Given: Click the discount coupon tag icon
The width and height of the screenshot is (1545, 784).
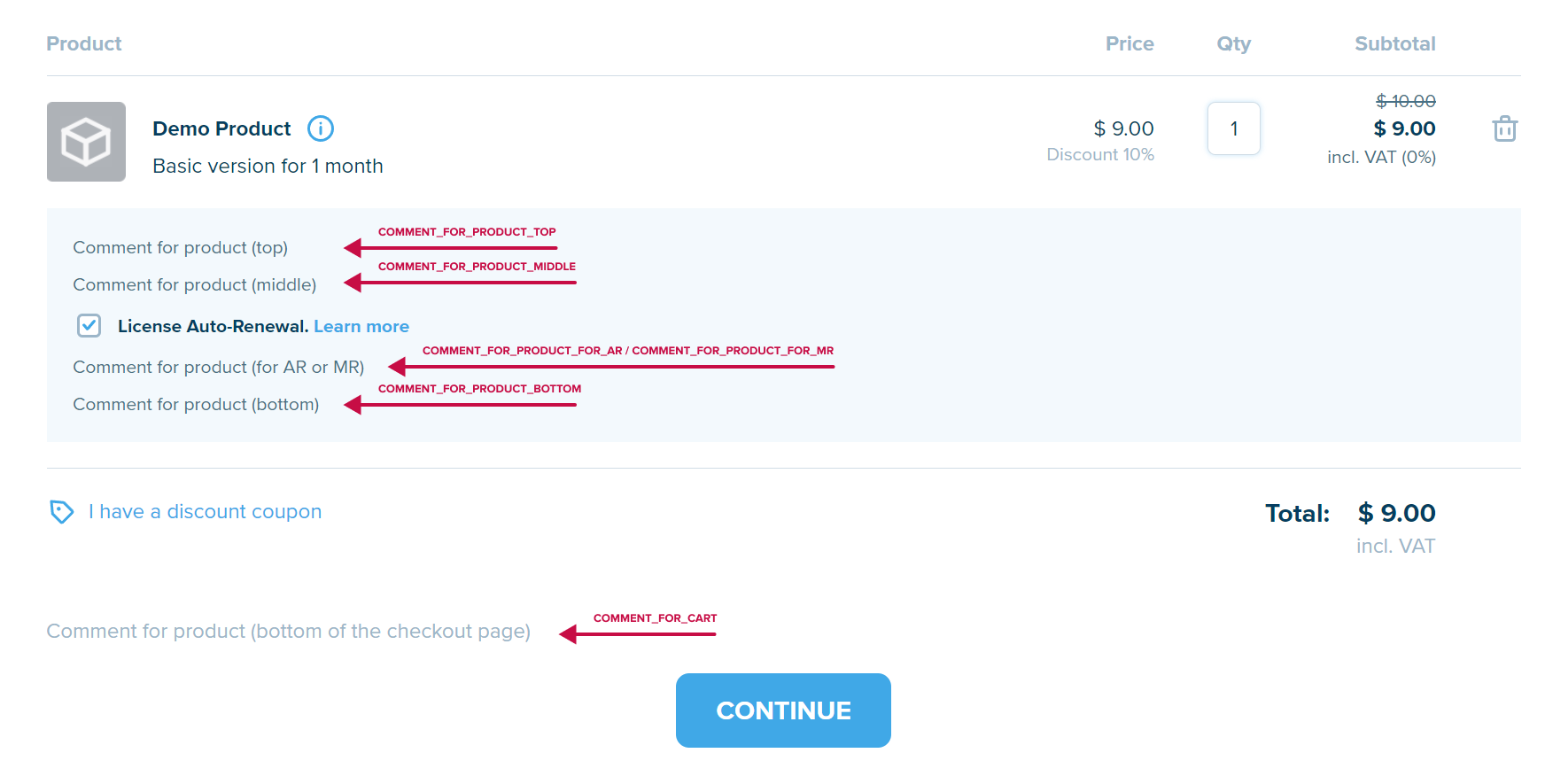Looking at the screenshot, I should point(61,512).
